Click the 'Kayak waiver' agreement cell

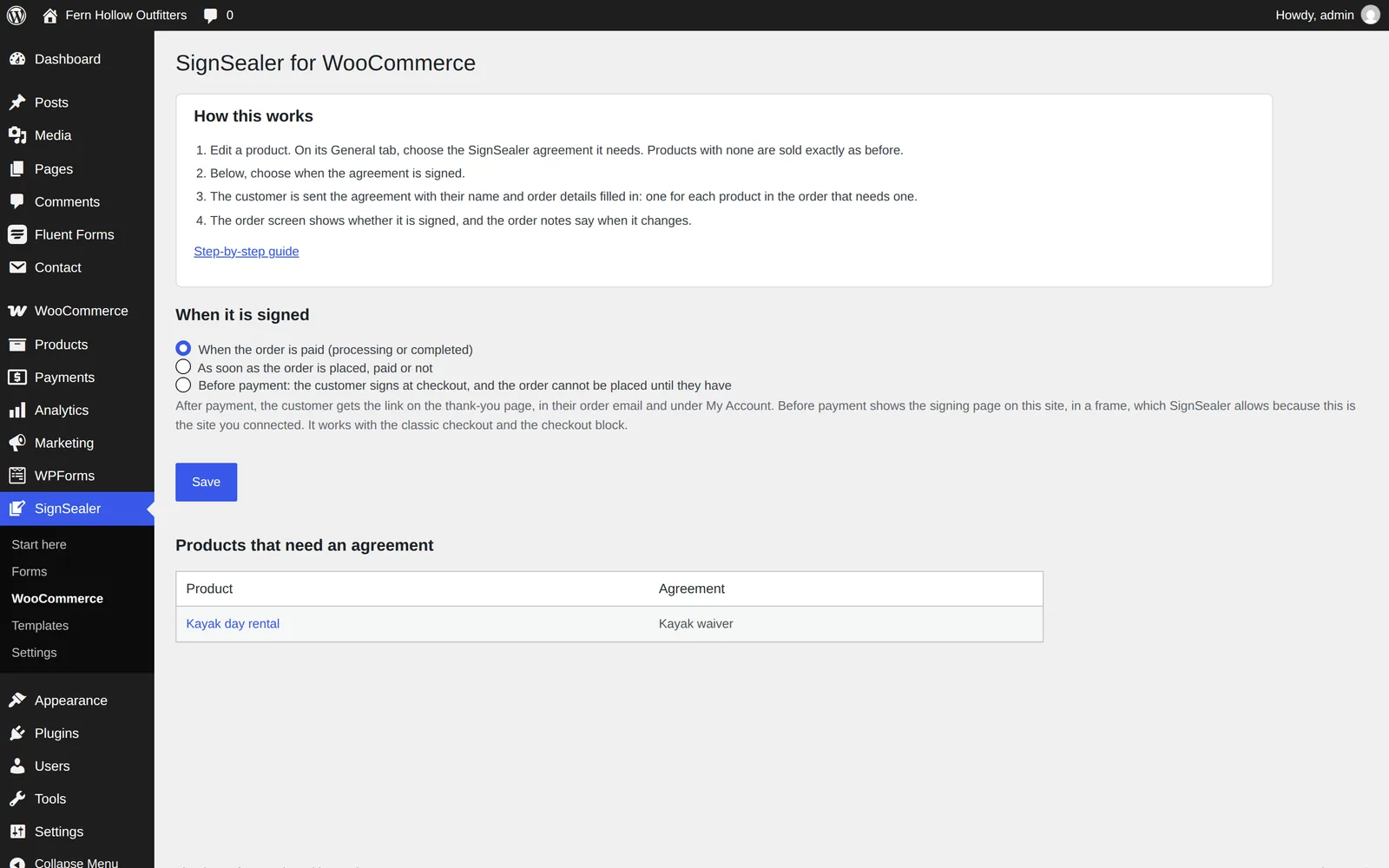tap(695, 624)
